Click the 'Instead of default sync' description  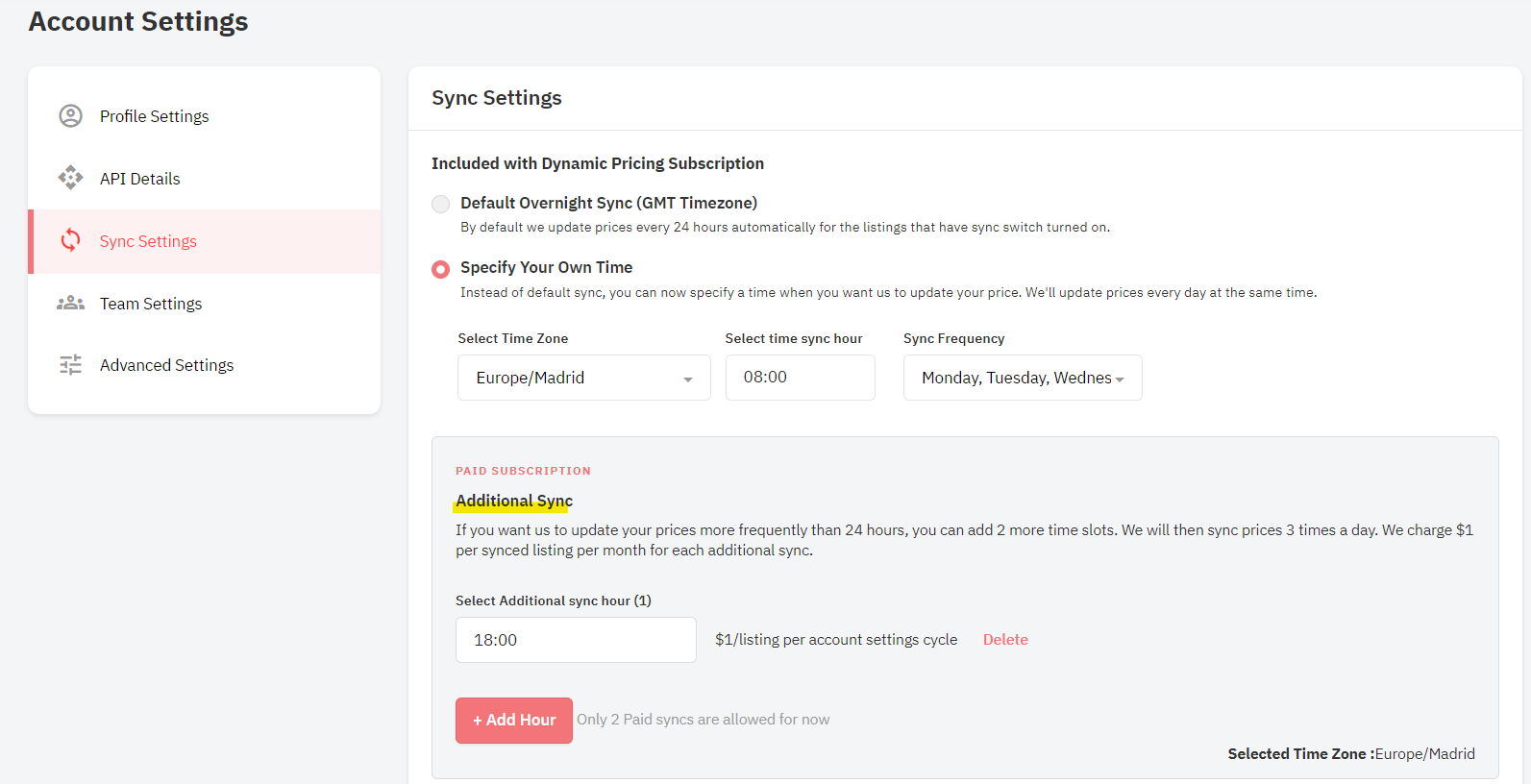click(x=889, y=293)
